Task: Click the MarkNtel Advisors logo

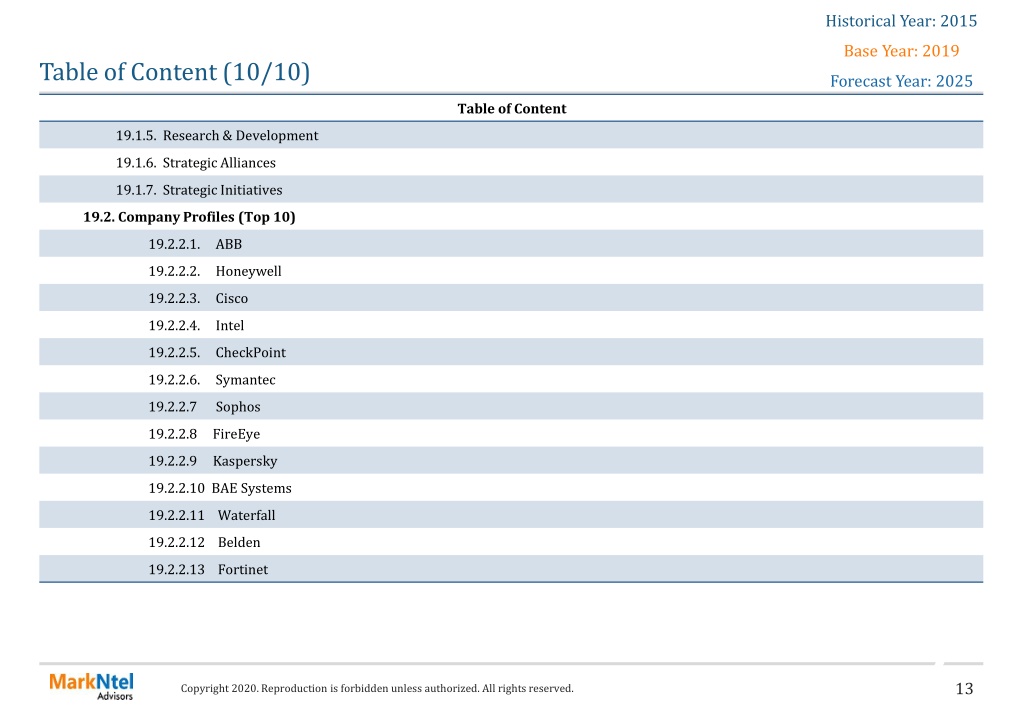Action: [91, 686]
